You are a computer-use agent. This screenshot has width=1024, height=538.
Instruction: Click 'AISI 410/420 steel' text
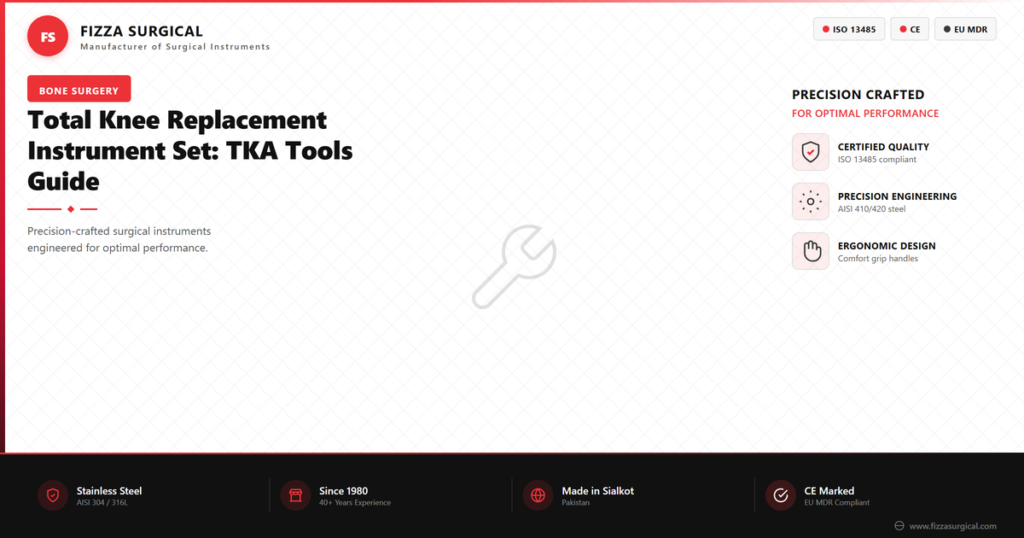872,209
